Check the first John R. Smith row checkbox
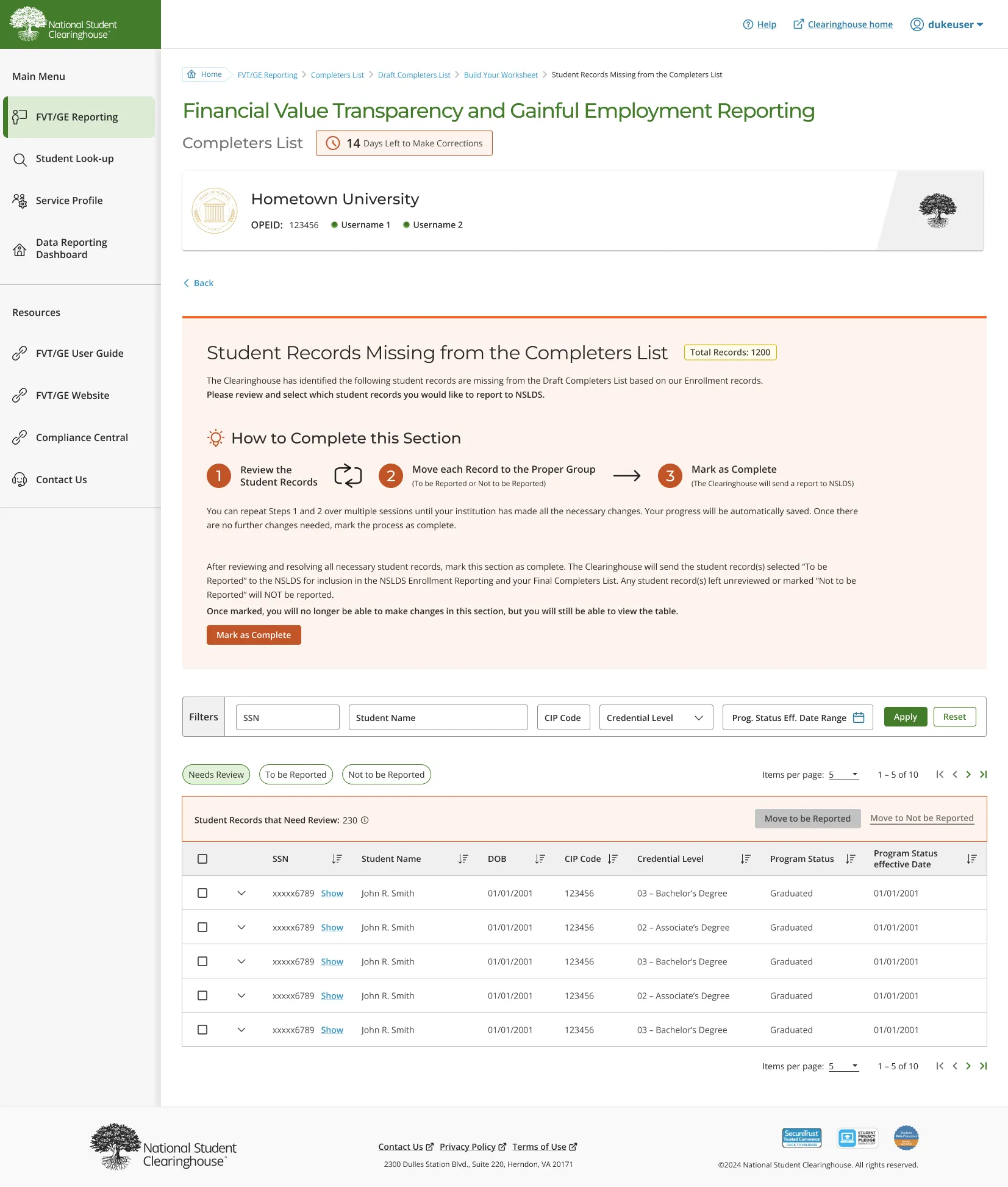The height and width of the screenshot is (1187, 1008). [202, 893]
